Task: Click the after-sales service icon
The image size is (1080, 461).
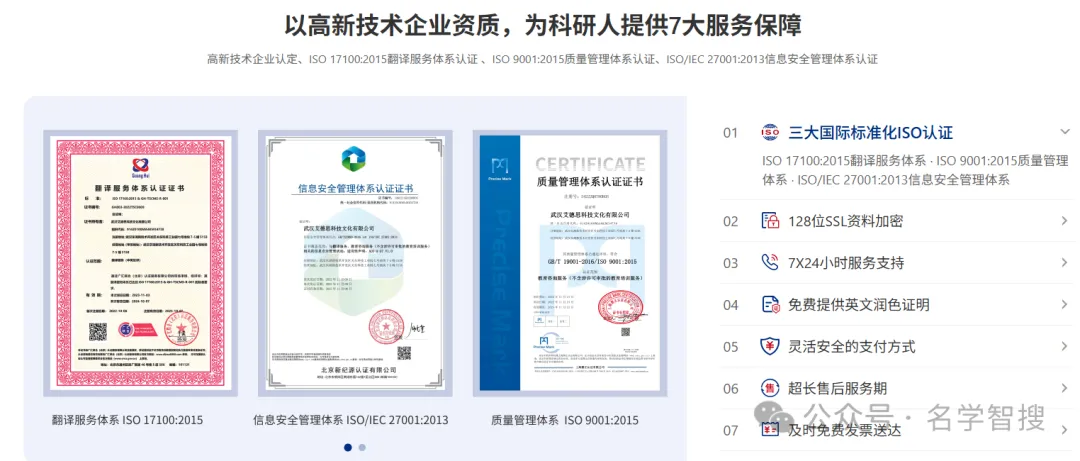Action: [770, 389]
